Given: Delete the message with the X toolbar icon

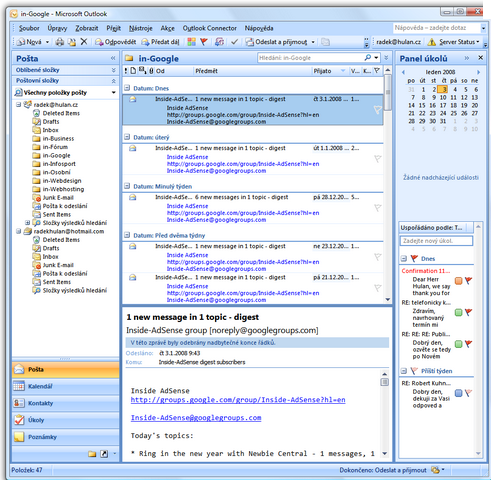Looking at the screenshot, I should 84,42.
